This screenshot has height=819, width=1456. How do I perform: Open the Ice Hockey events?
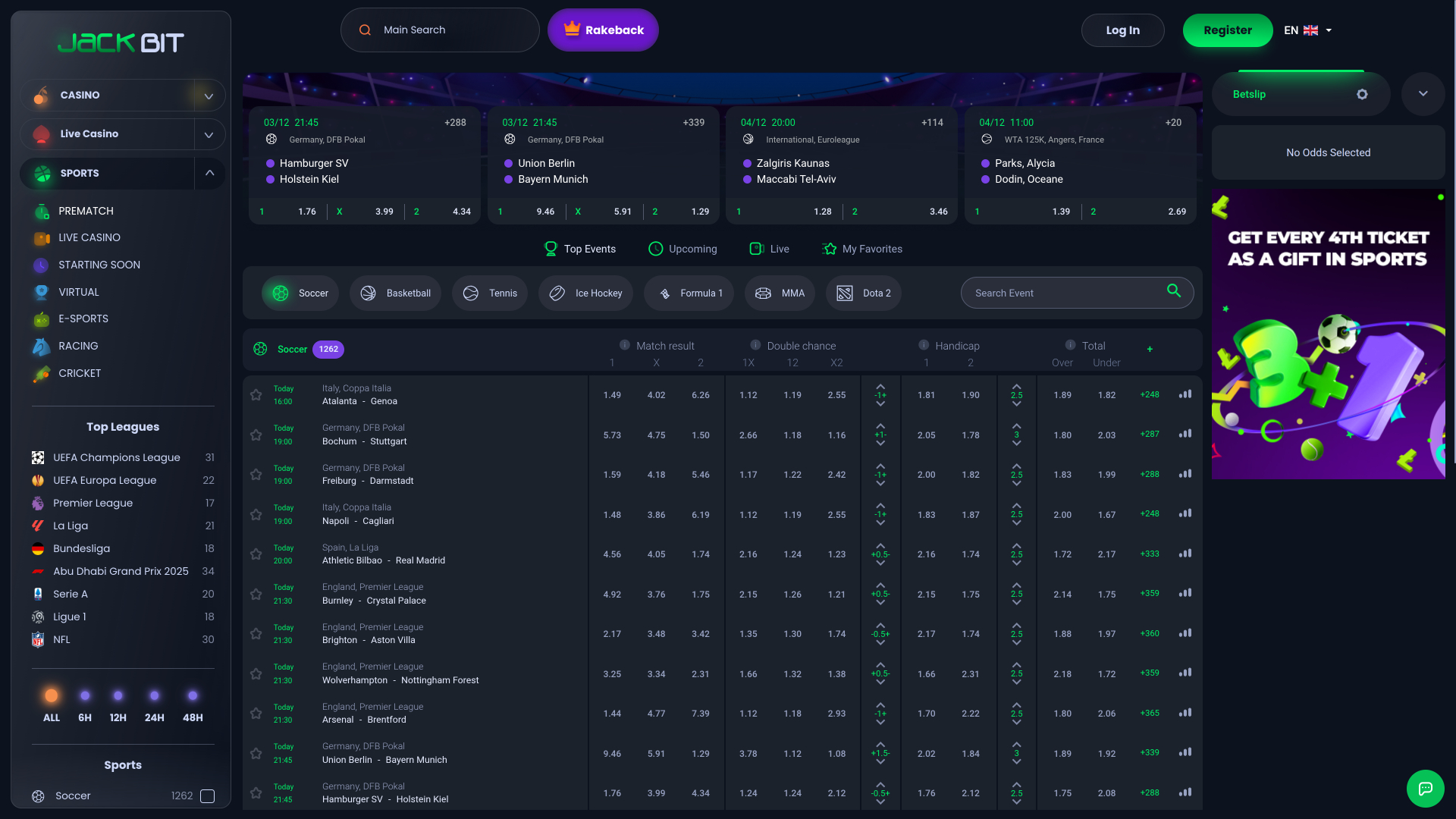585,293
